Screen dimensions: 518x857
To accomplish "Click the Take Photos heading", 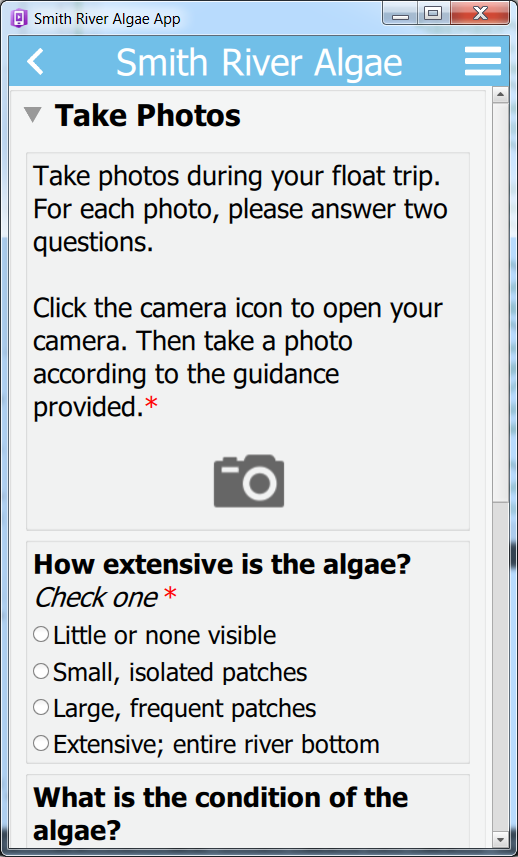I will click(148, 115).
